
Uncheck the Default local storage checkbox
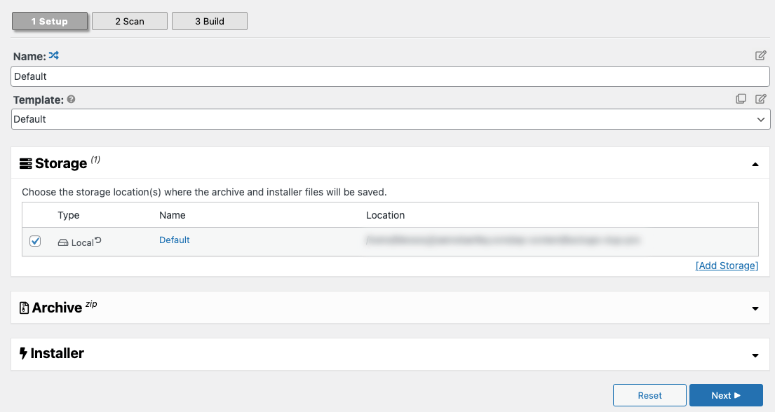(x=35, y=241)
